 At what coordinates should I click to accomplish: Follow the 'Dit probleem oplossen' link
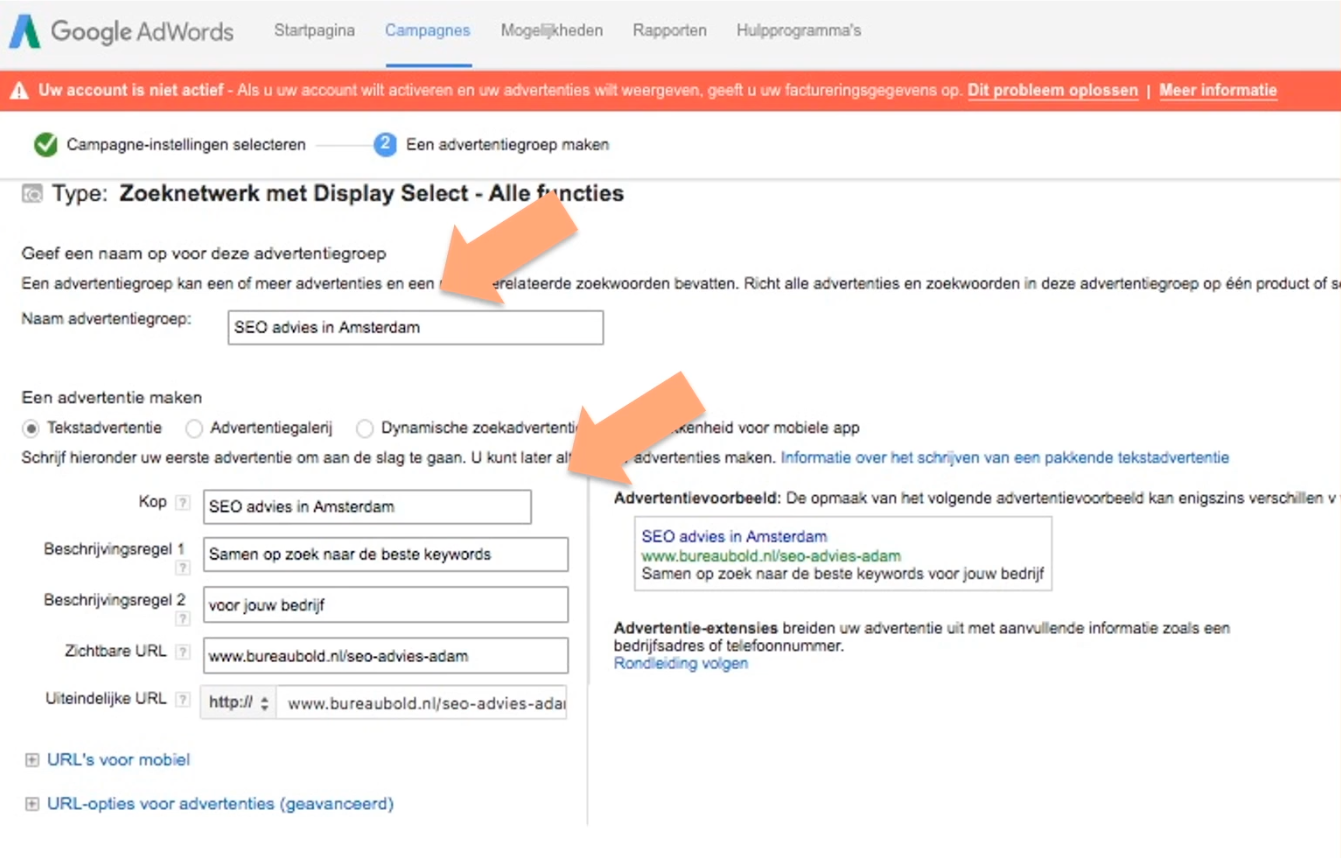point(1052,90)
